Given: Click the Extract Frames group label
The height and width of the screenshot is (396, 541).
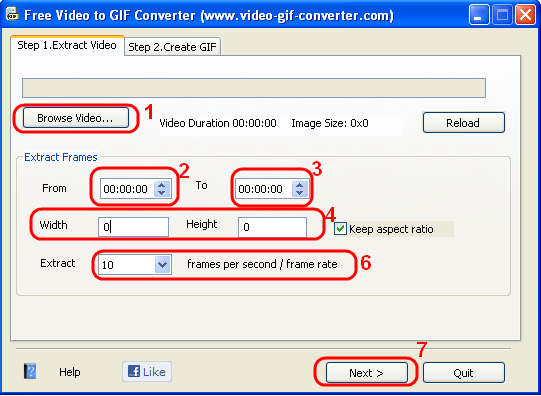Looking at the screenshot, I should pyautogui.click(x=61, y=157).
